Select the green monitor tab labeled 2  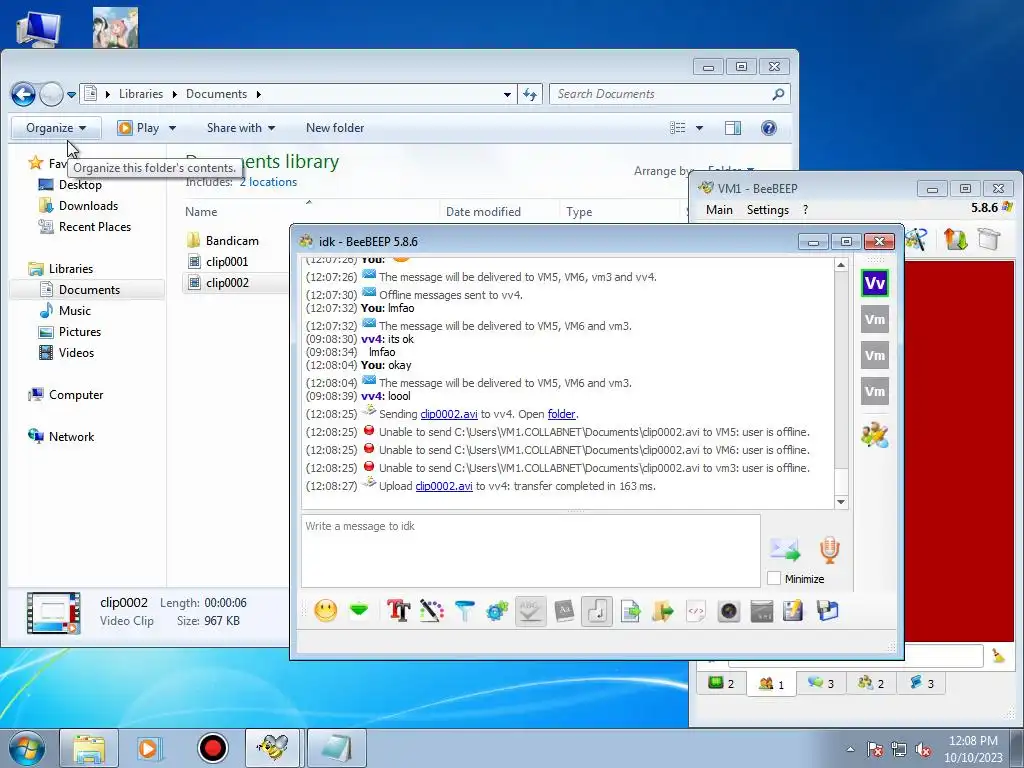click(721, 683)
